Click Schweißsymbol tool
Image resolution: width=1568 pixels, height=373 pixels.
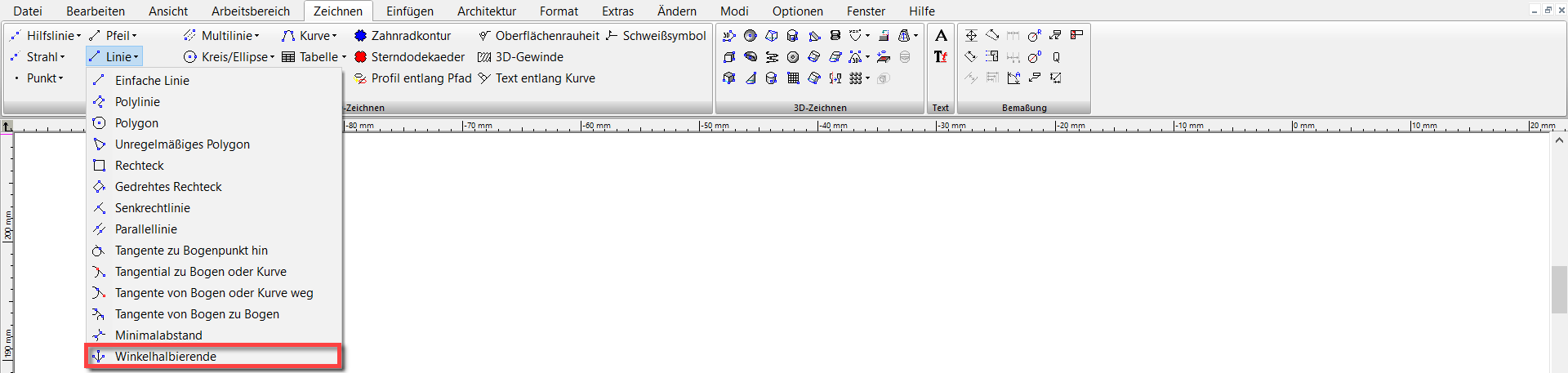pos(656,36)
